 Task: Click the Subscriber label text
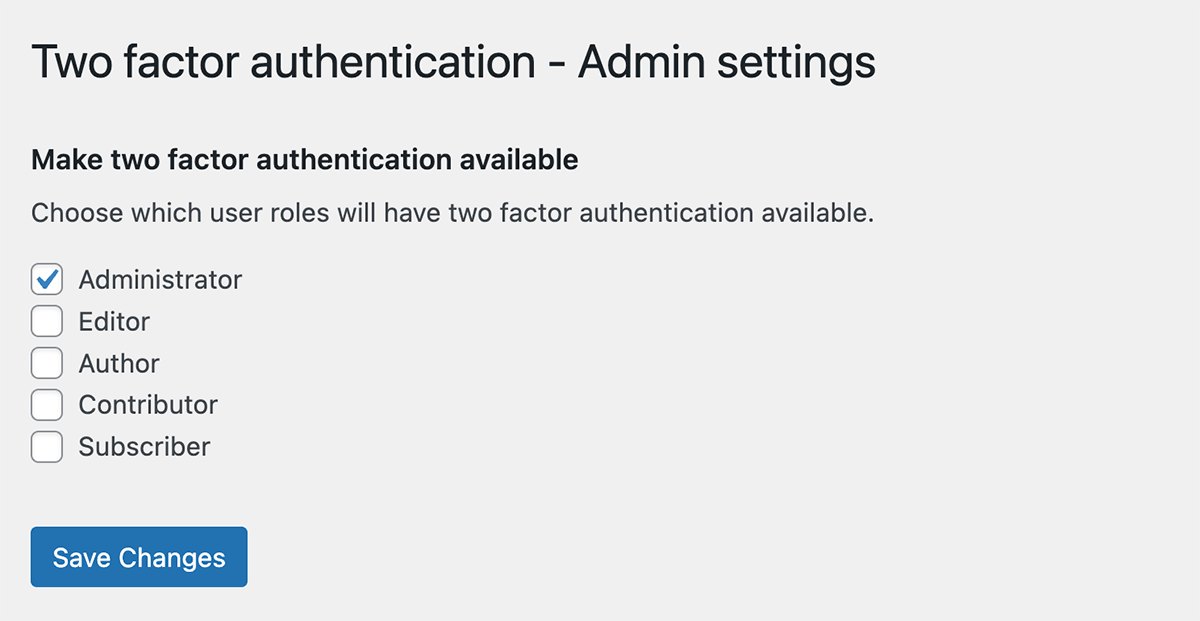(142, 447)
